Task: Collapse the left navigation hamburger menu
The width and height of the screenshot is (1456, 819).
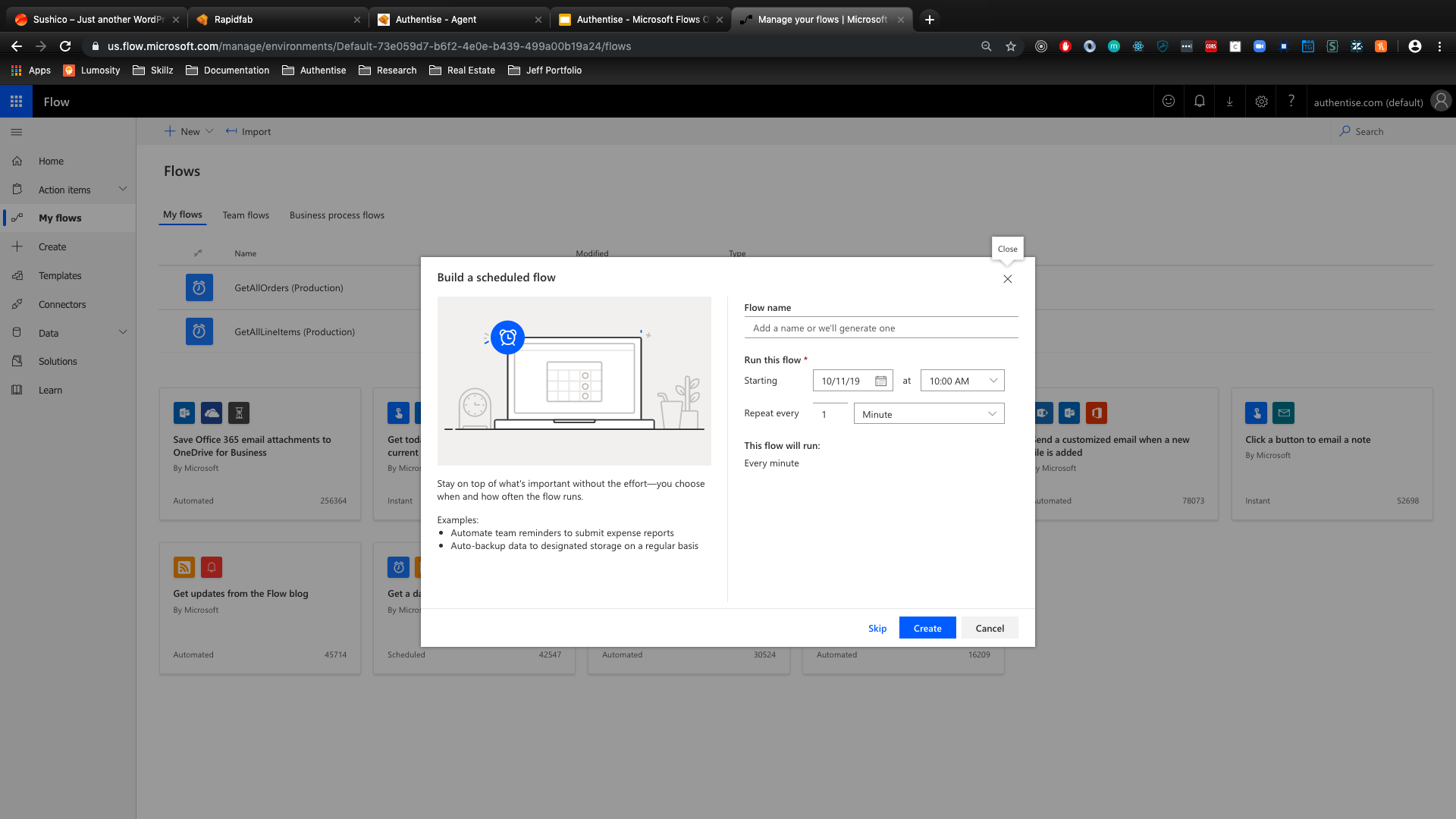Action: [17, 132]
